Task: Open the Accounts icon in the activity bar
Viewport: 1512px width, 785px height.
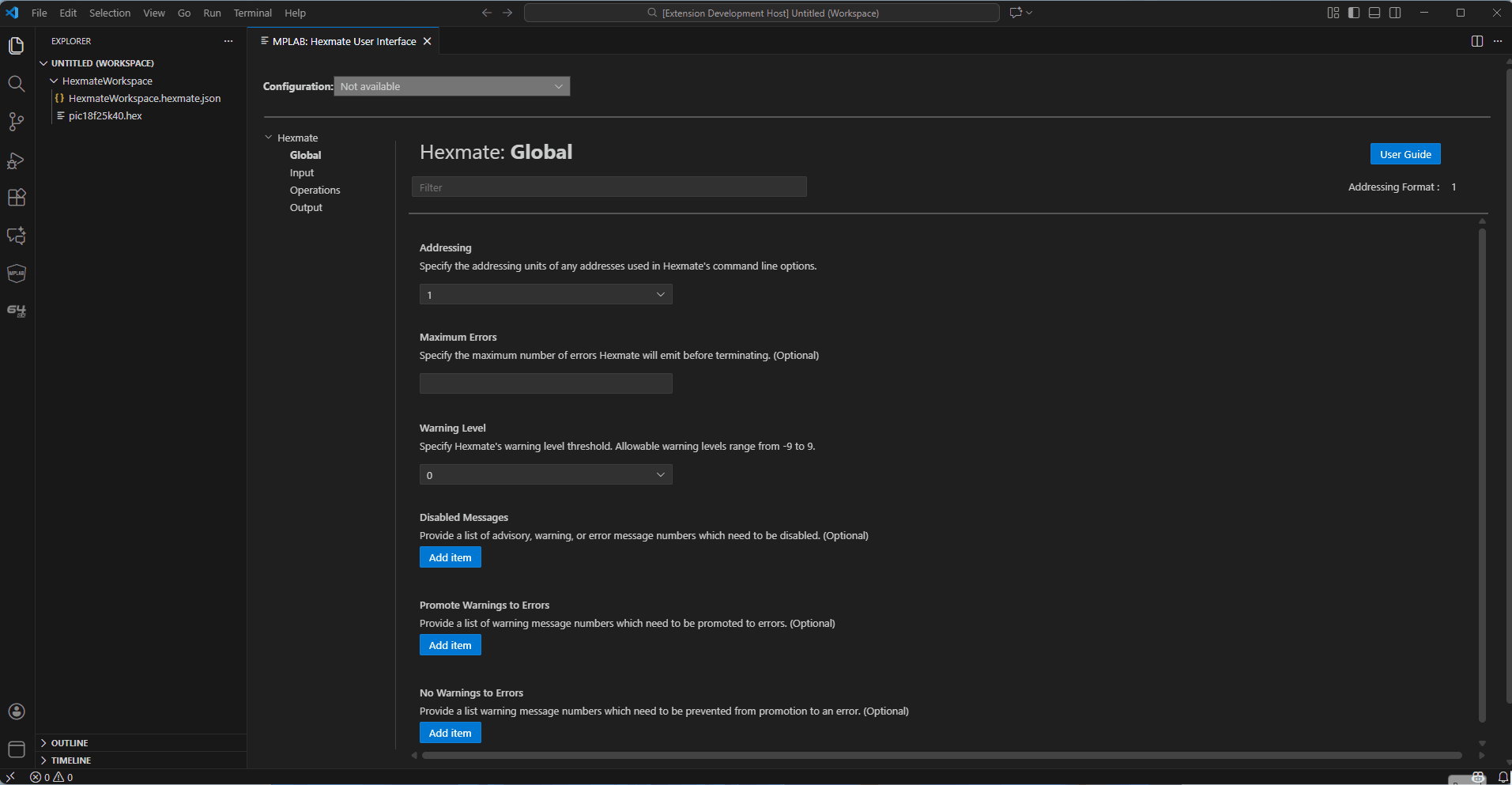Action: (16, 711)
